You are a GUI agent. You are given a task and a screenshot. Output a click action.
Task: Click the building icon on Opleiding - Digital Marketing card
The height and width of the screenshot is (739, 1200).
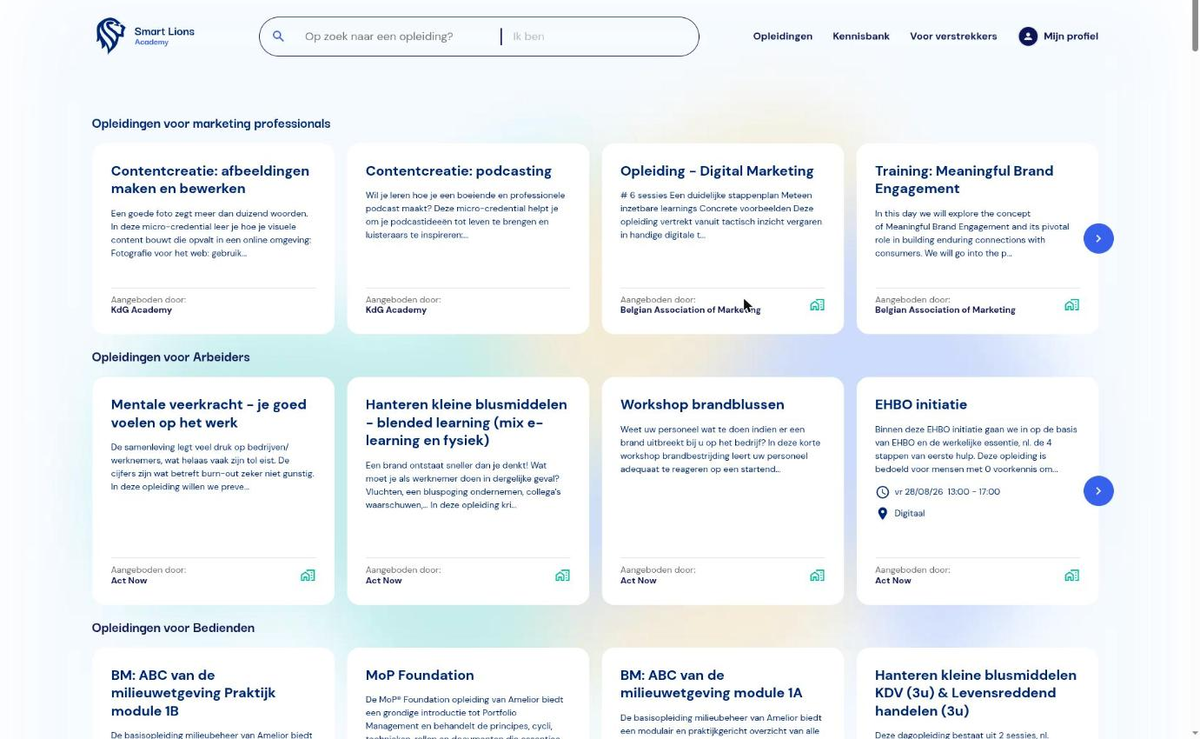(x=817, y=305)
